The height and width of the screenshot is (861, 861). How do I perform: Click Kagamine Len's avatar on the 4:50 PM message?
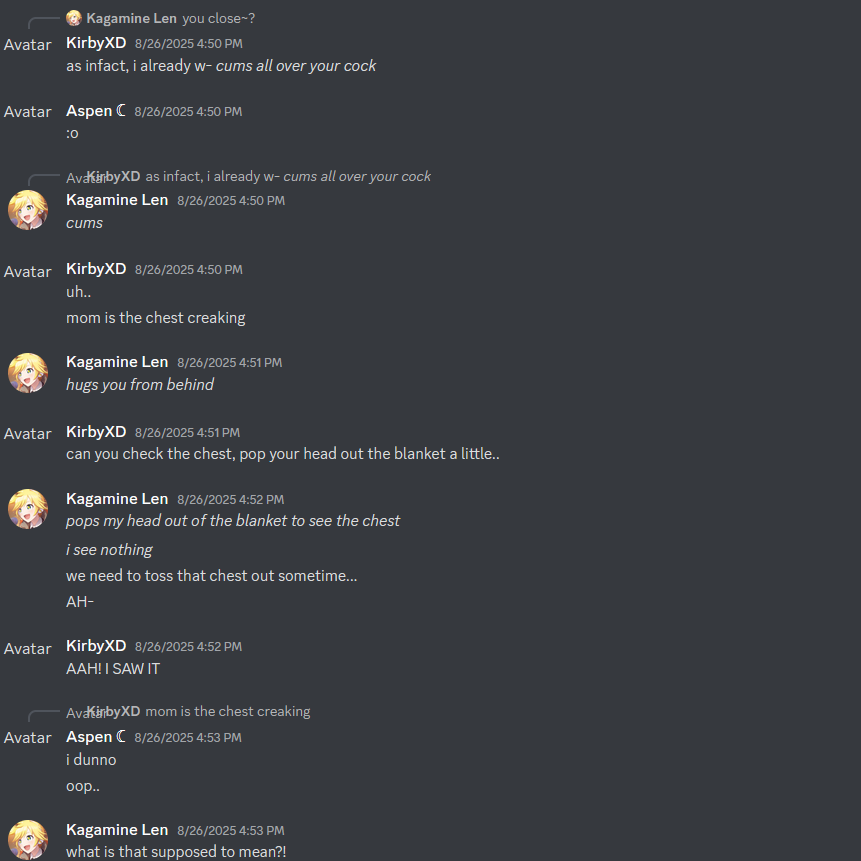28,210
